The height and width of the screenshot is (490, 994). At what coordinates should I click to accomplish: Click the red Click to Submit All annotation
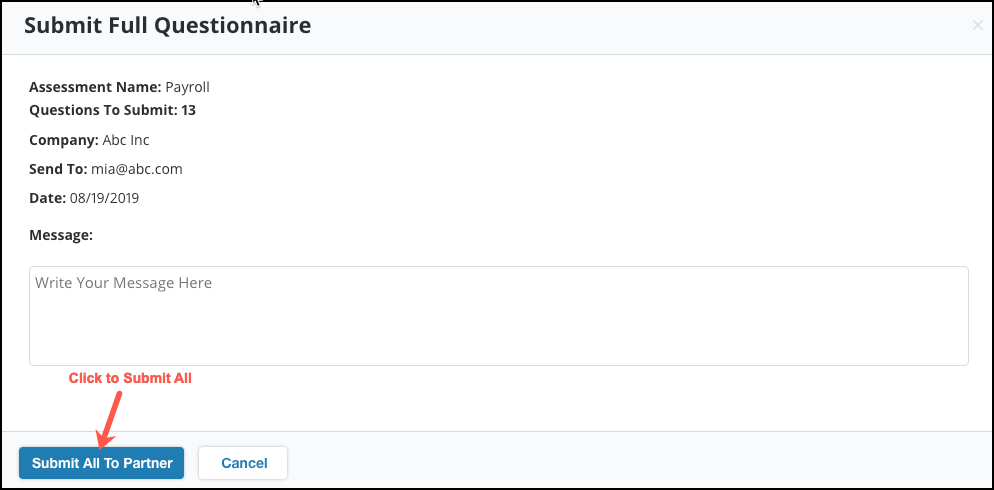click(x=130, y=378)
